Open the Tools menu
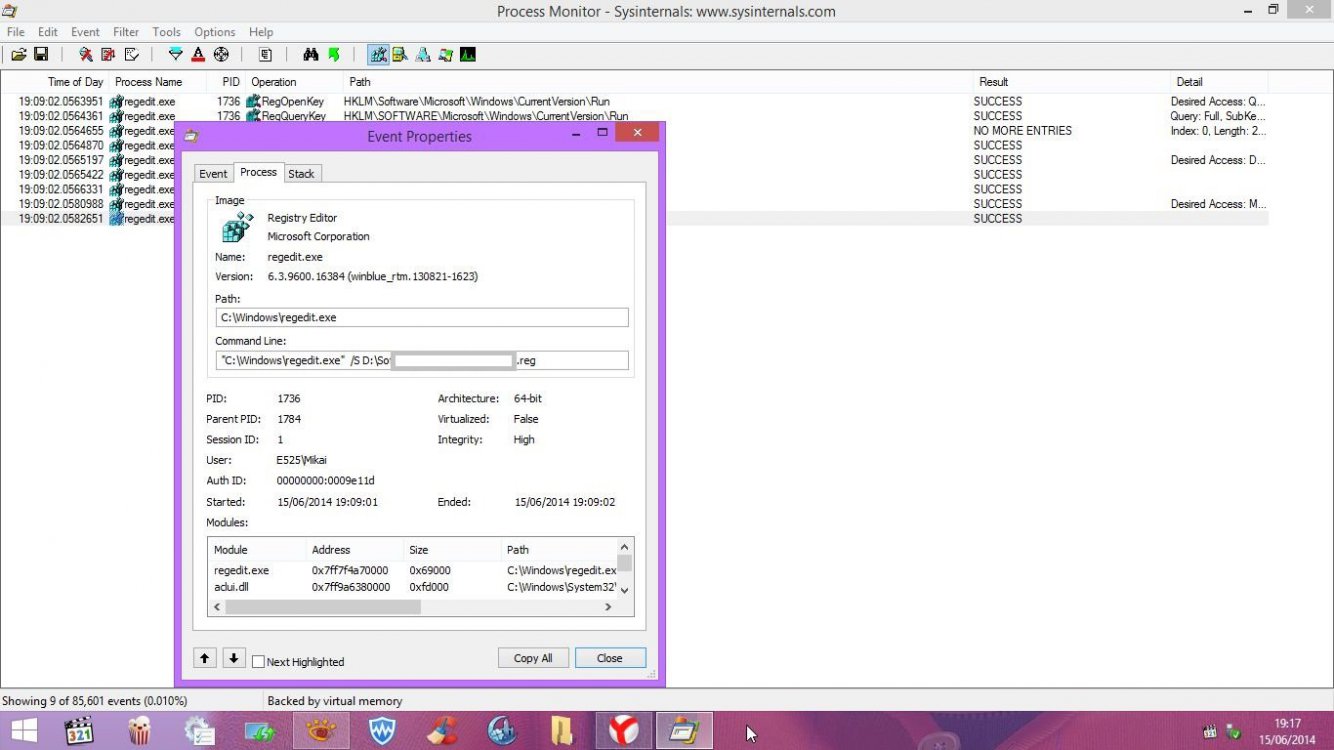Image resolution: width=1334 pixels, height=750 pixels. pos(167,32)
